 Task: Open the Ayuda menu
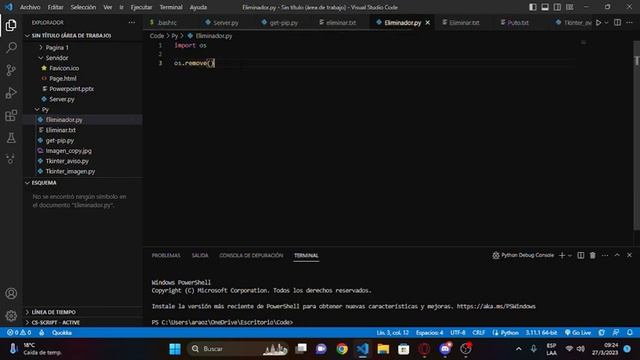(x=198, y=7)
